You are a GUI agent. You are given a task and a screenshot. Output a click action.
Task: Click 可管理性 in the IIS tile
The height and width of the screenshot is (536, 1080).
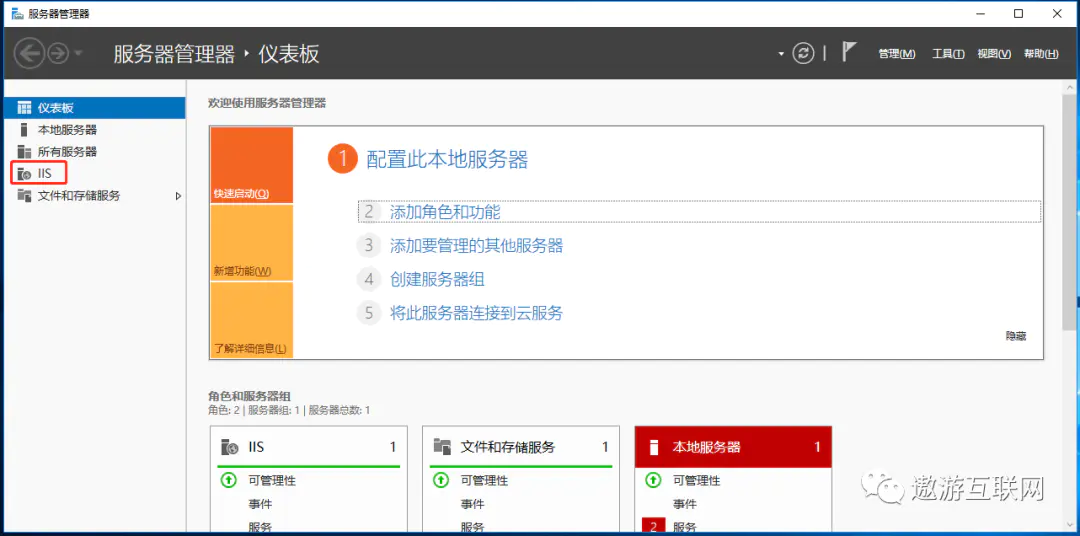pyautogui.click(x=272, y=481)
